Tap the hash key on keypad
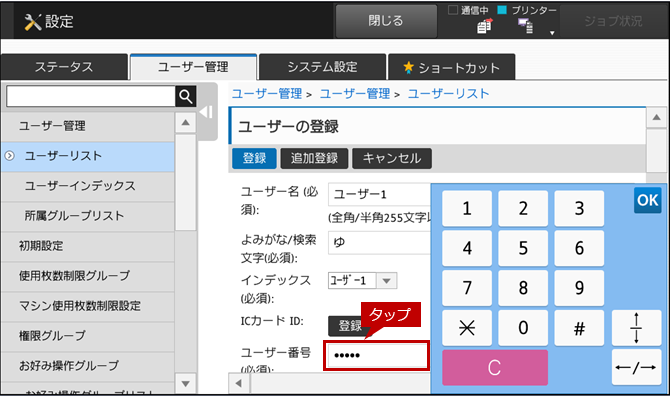This screenshot has height=396, width=670. coord(579,328)
